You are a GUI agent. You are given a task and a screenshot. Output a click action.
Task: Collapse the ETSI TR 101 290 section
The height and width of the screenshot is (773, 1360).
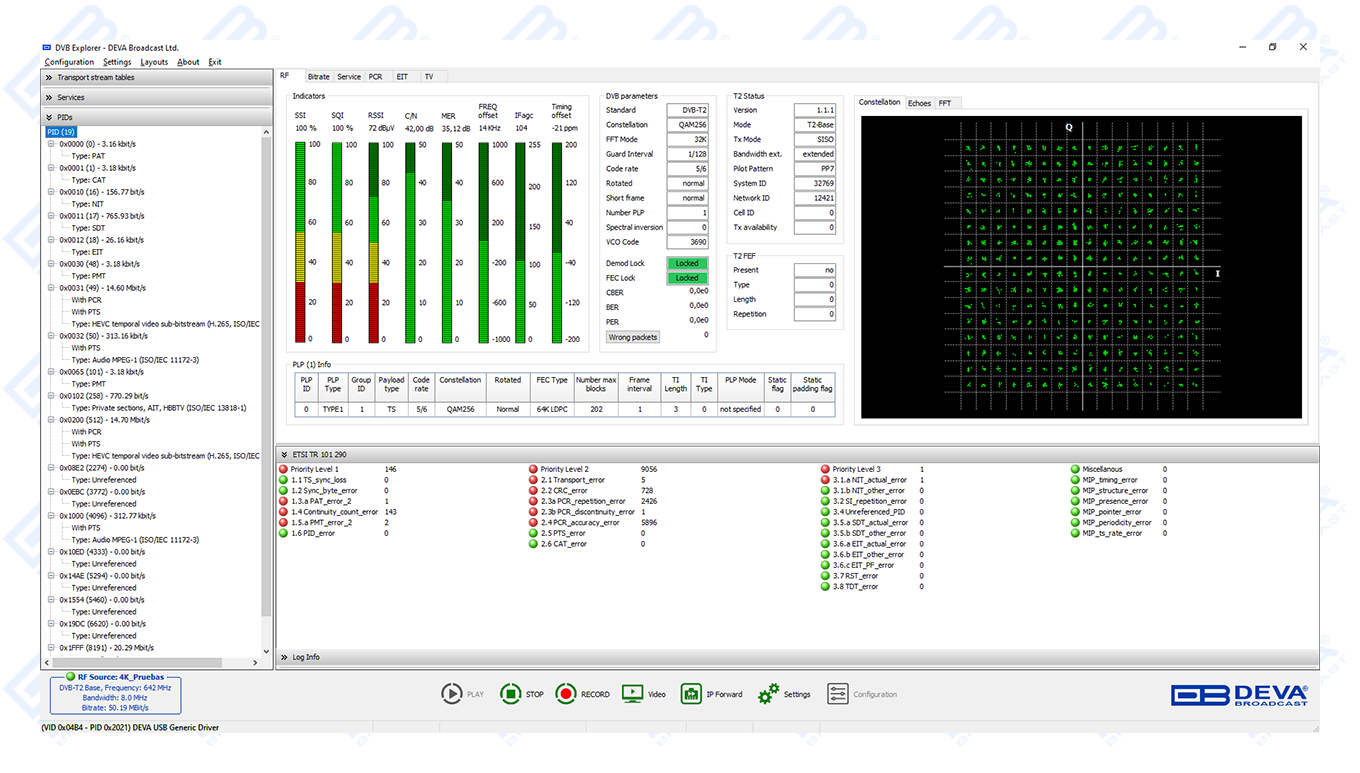(x=284, y=455)
